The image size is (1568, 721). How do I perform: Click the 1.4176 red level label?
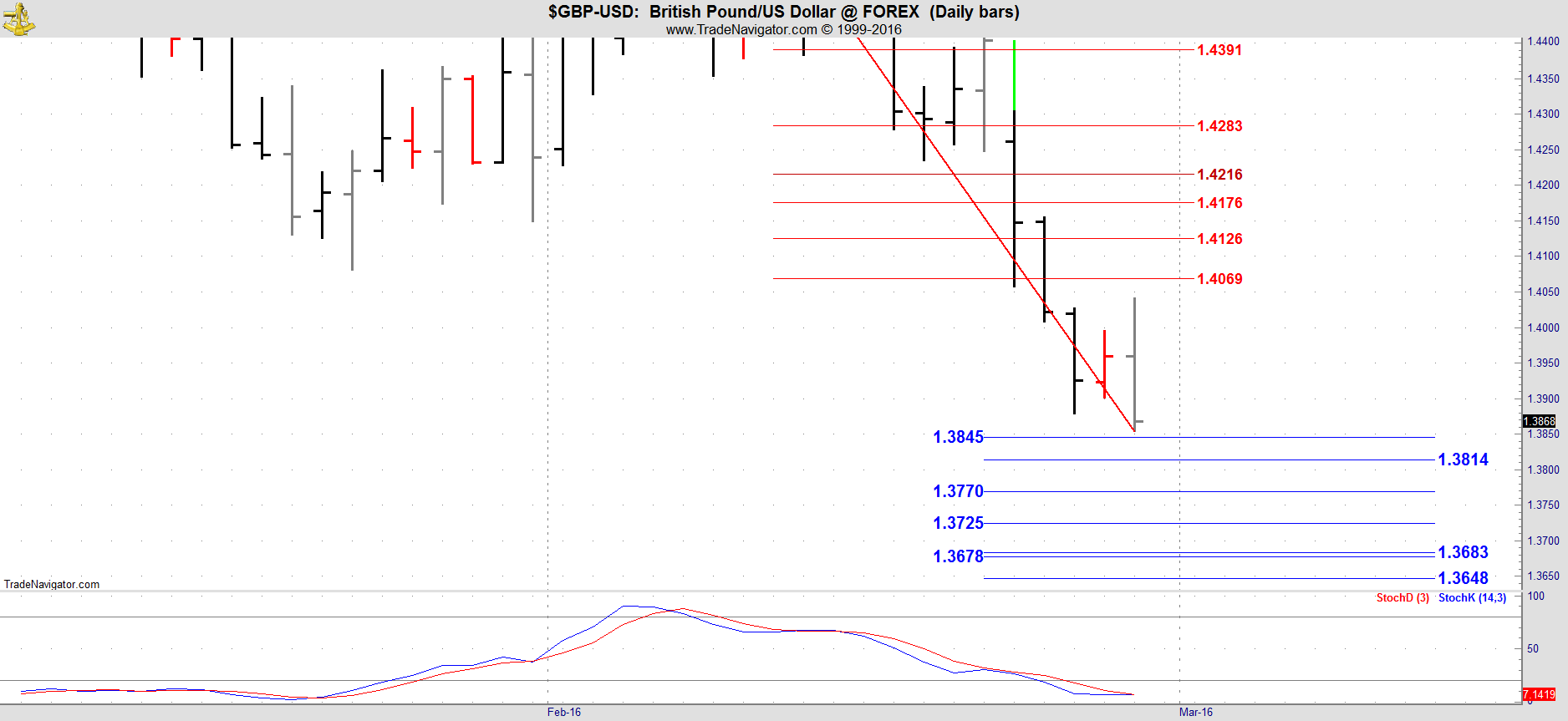pyautogui.click(x=1219, y=203)
